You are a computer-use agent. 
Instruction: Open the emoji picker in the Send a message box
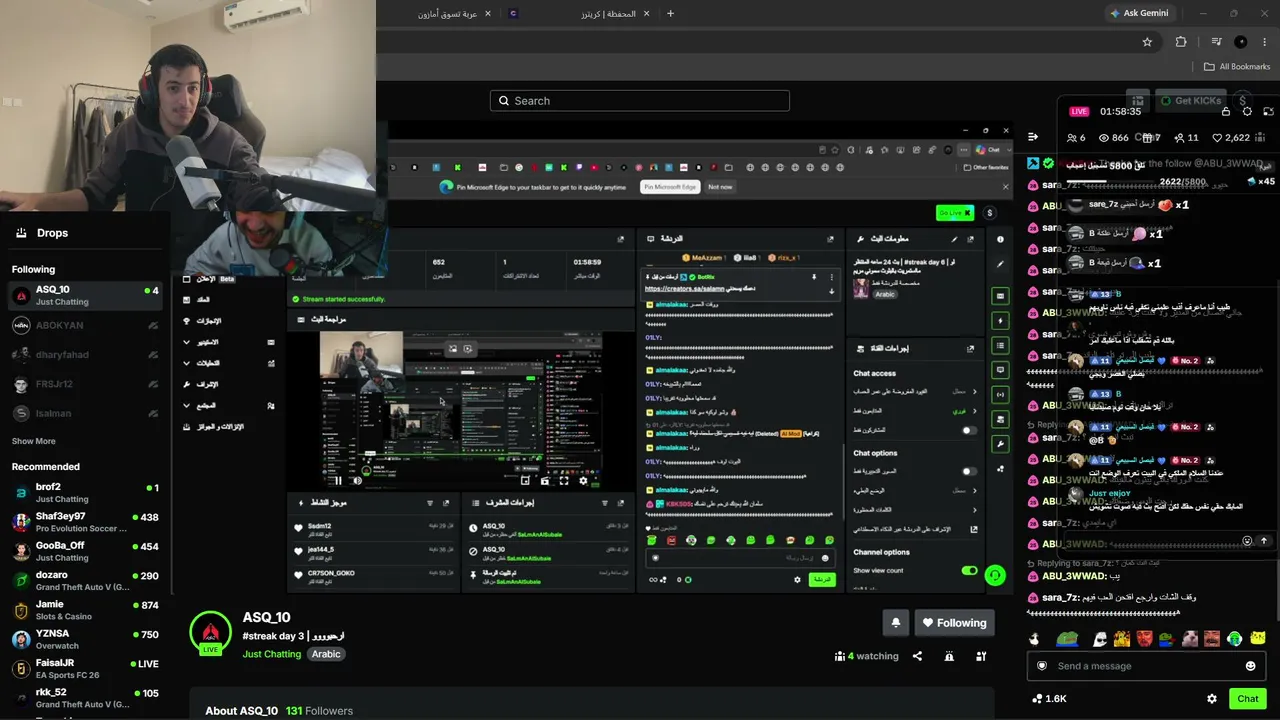[1250, 666]
